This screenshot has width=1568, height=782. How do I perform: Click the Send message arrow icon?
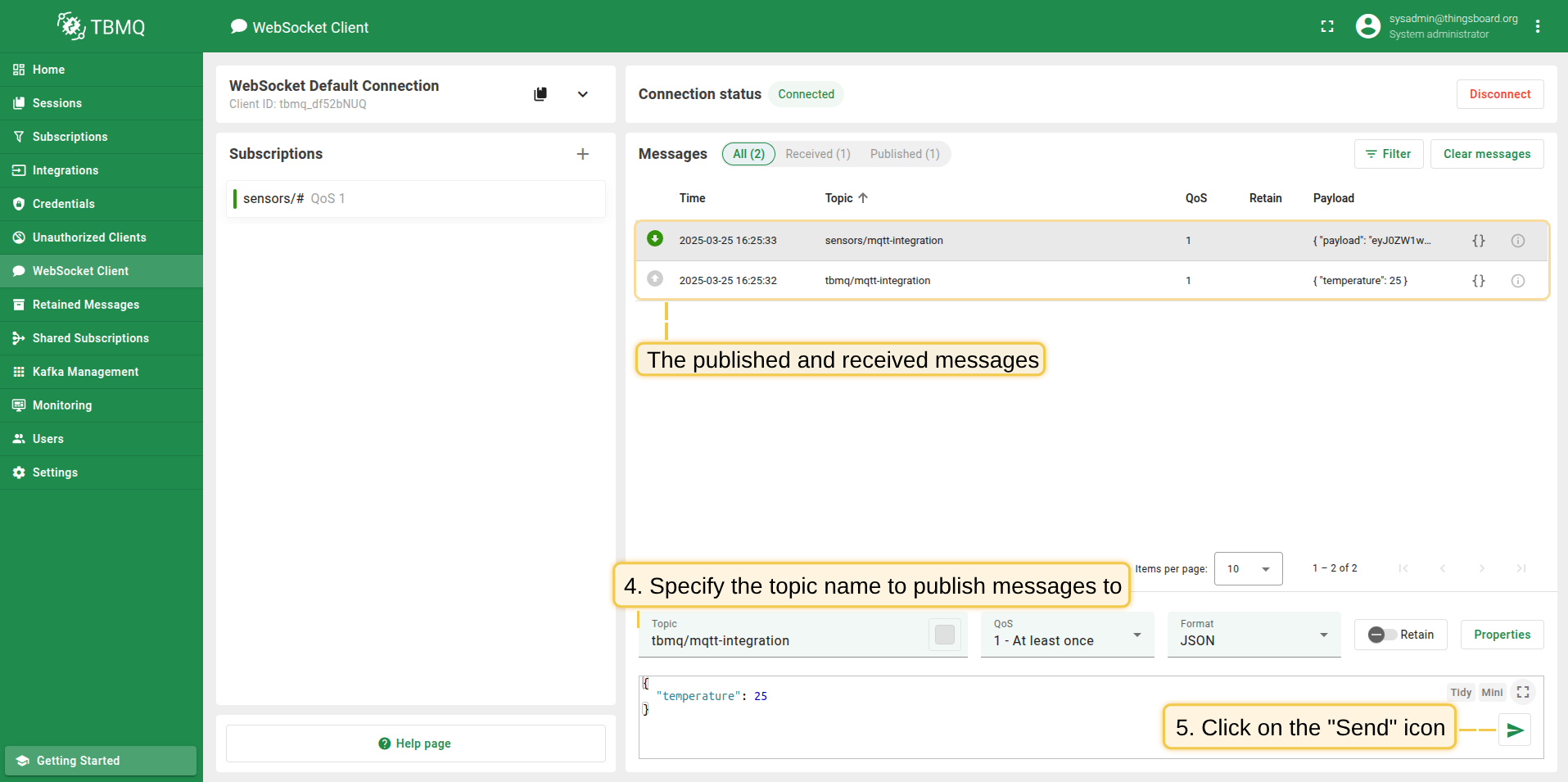(1515, 730)
